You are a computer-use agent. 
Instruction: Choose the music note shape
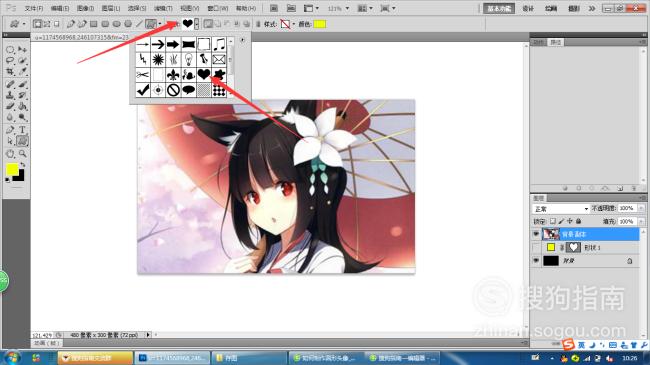[219, 44]
